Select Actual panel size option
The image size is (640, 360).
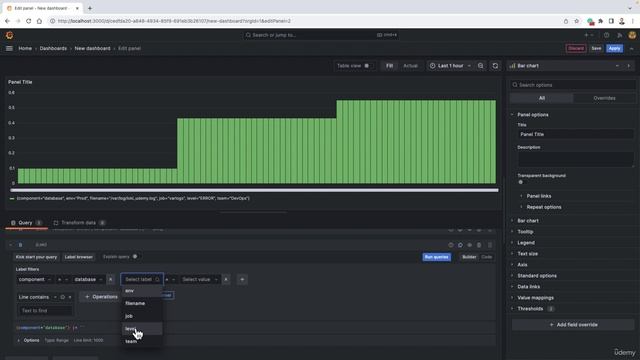pos(410,66)
